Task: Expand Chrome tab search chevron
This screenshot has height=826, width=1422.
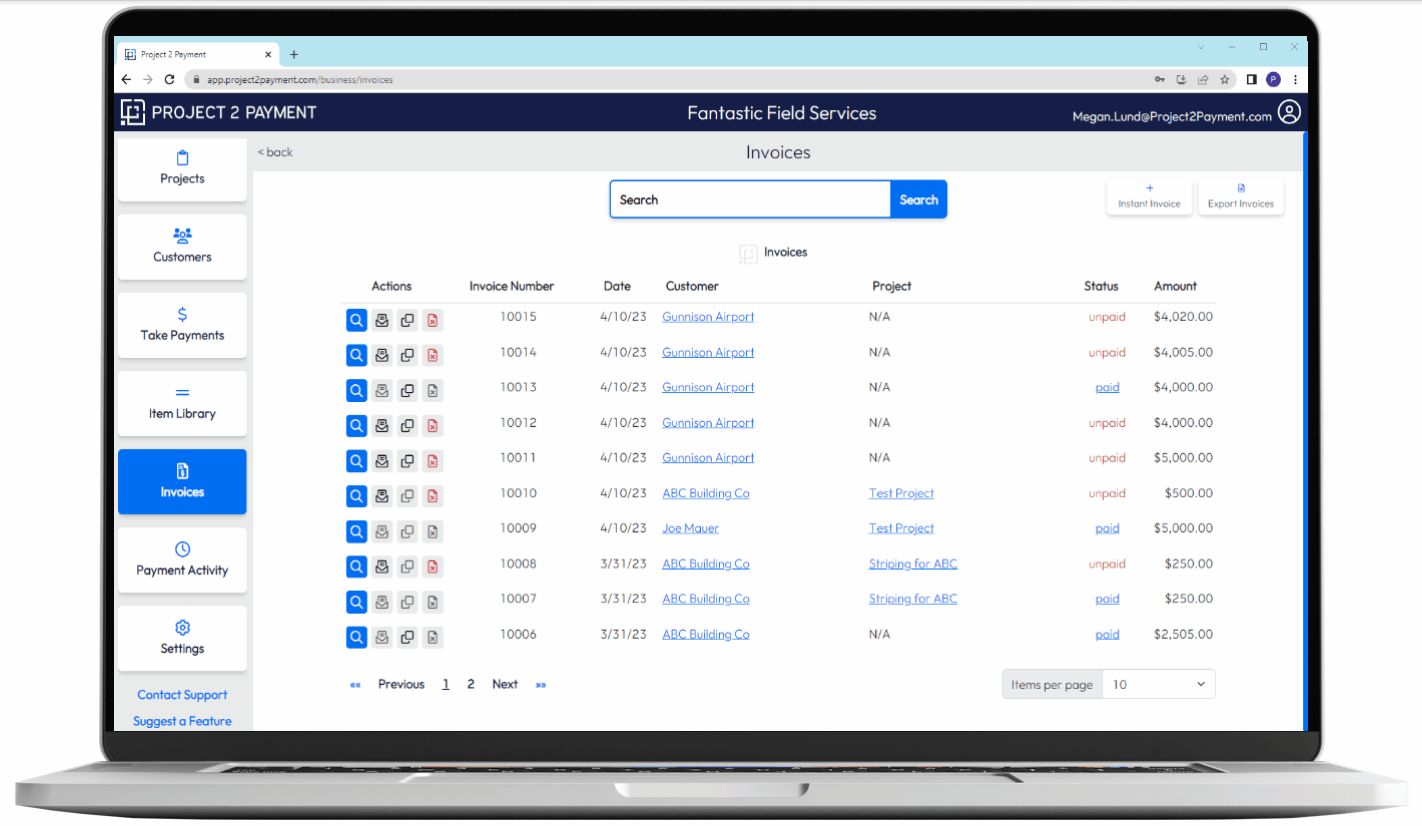Action: 1201,47
